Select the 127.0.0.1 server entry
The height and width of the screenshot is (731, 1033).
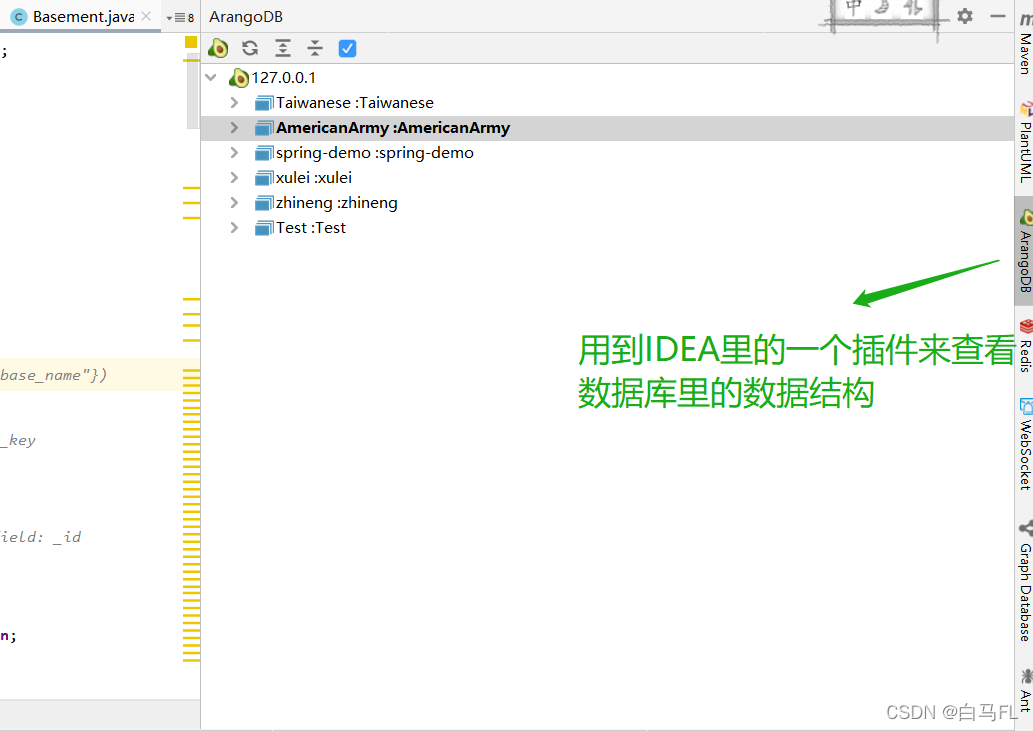click(x=283, y=78)
